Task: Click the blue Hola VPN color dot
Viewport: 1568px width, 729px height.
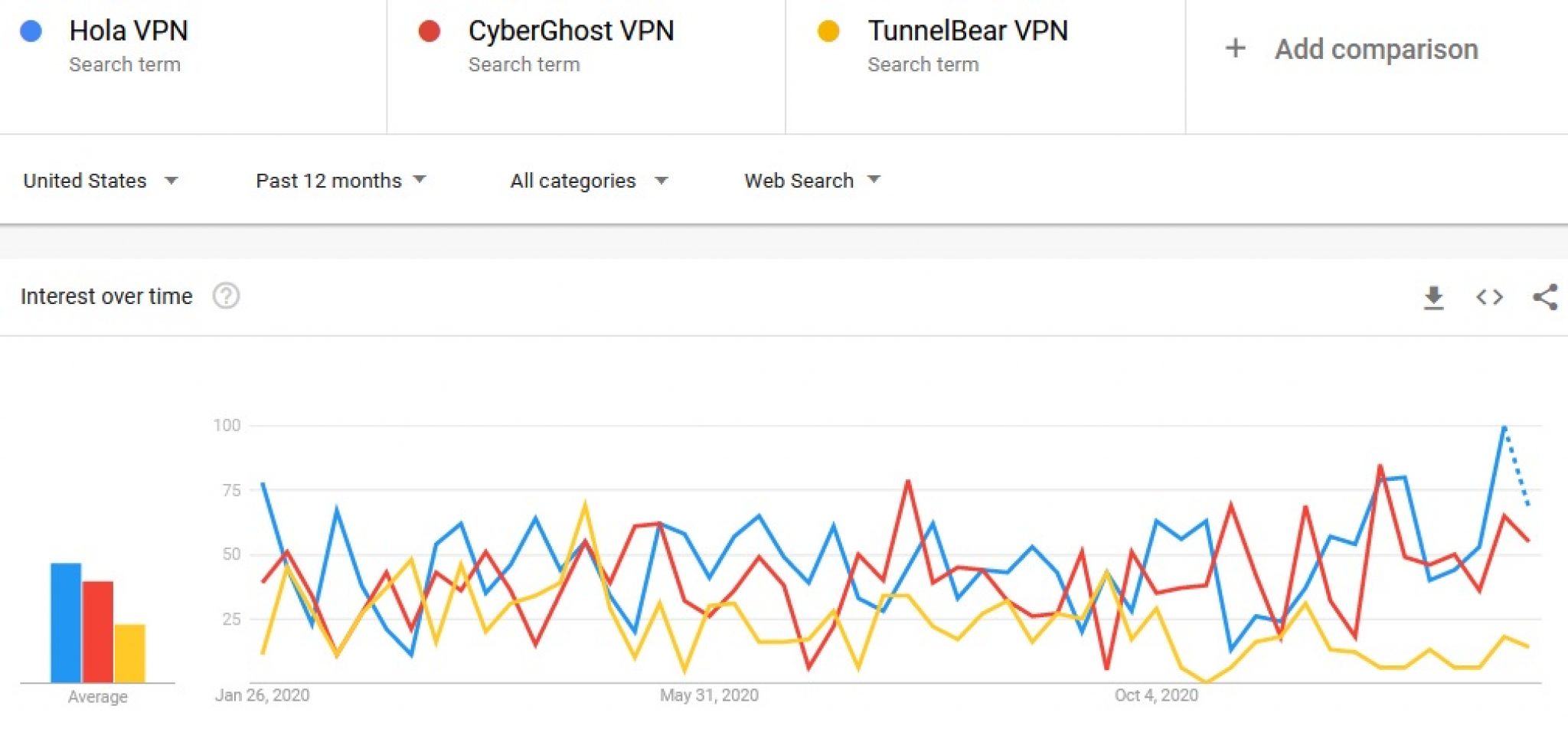Action: (x=31, y=31)
